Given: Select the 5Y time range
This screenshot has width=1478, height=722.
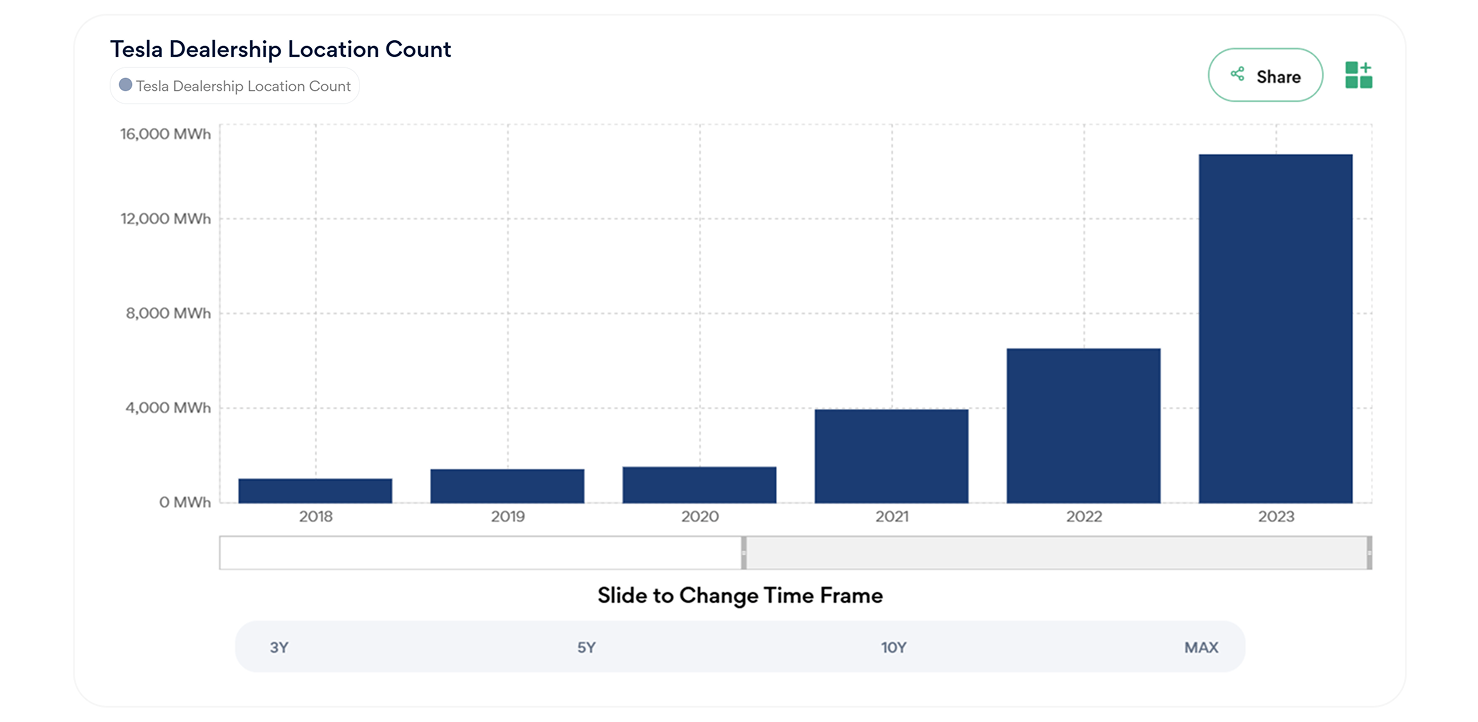Looking at the screenshot, I should [586, 647].
